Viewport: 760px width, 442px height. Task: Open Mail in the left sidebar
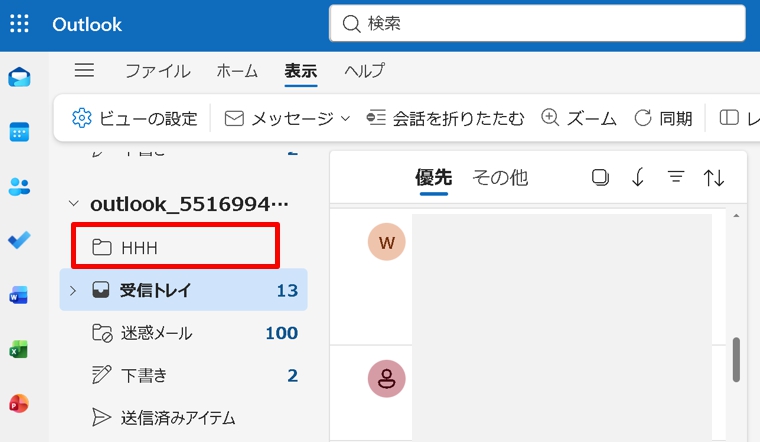(19, 78)
